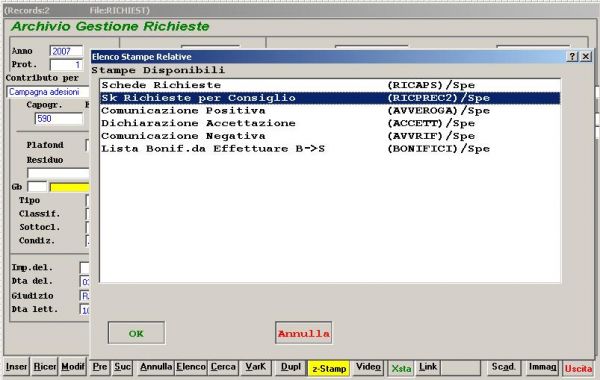Close the Elenco Stampe Relative dialog
Image resolution: width=600 pixels, height=380 pixels.
[x=586, y=57]
